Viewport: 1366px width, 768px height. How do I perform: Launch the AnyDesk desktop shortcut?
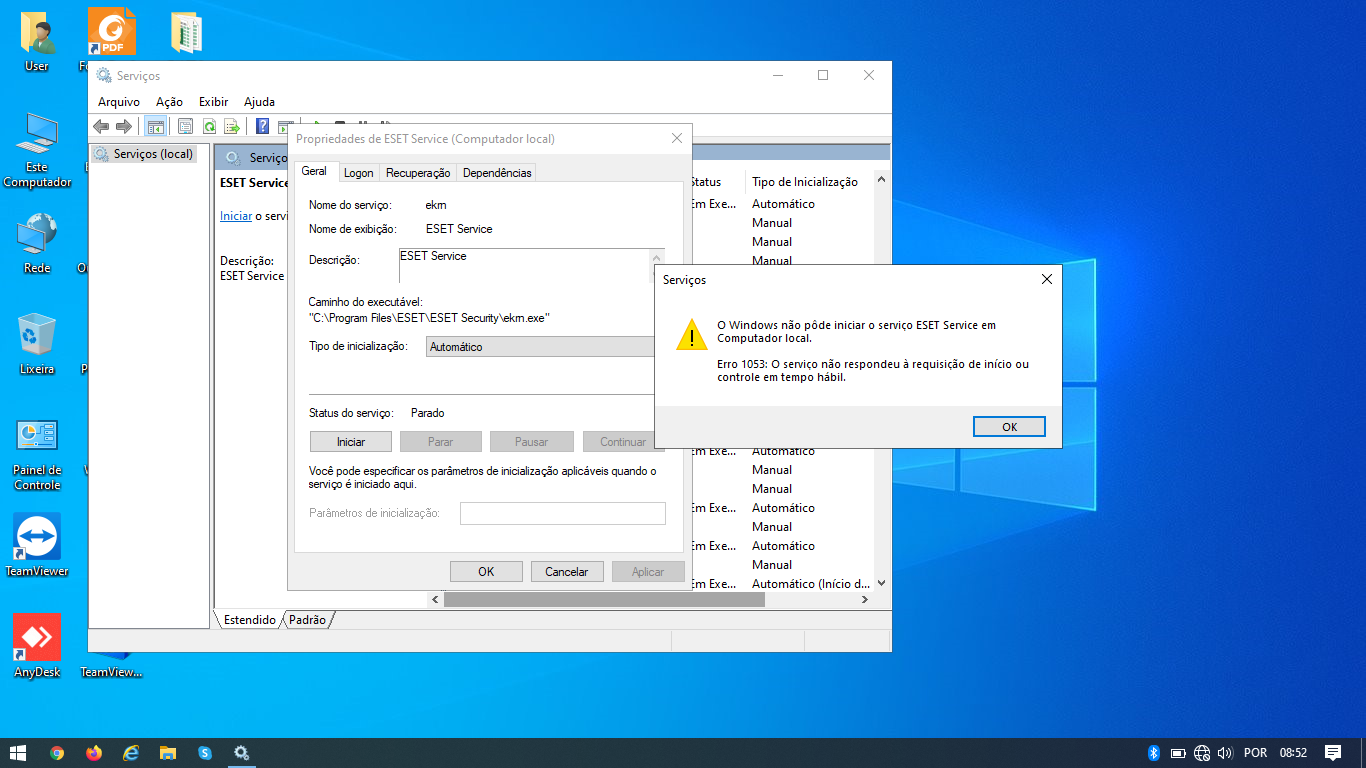(37, 646)
